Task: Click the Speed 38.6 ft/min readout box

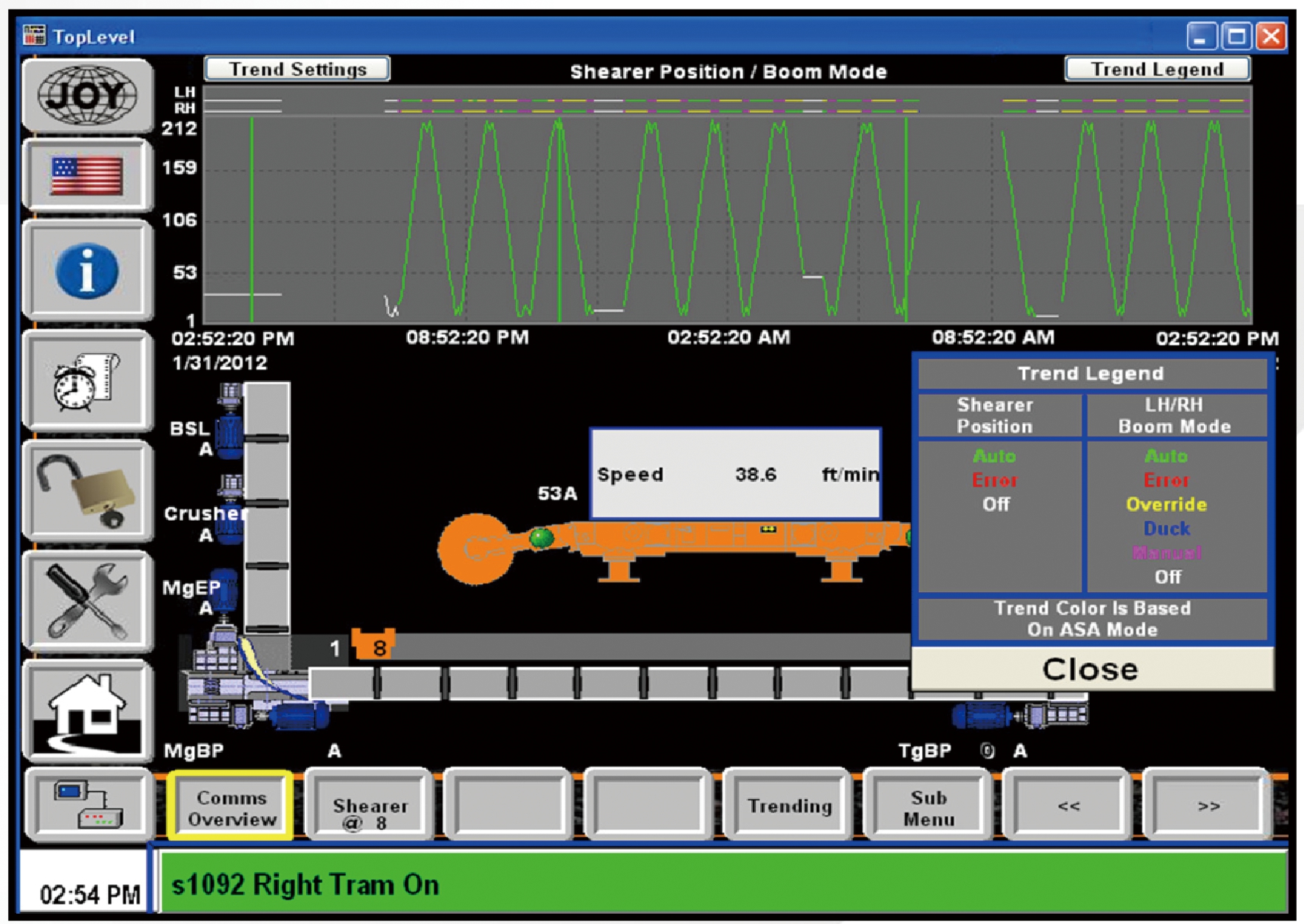Action: click(x=736, y=474)
